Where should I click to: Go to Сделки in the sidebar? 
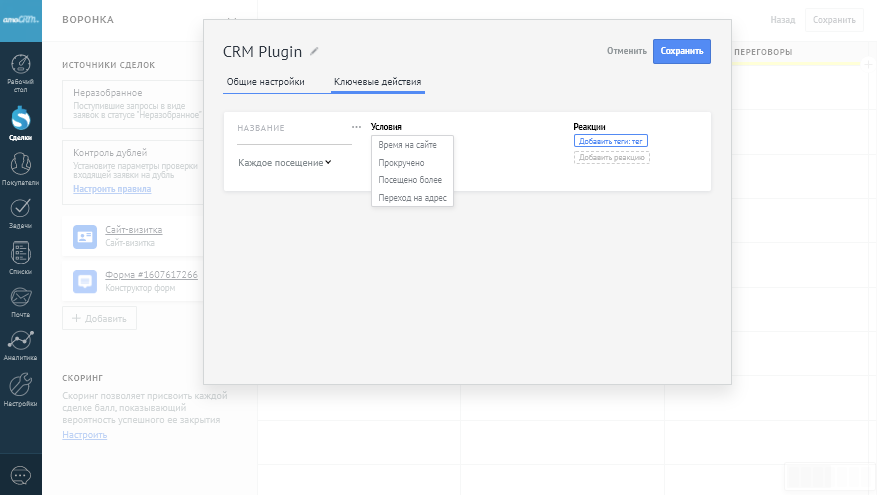coord(20,122)
